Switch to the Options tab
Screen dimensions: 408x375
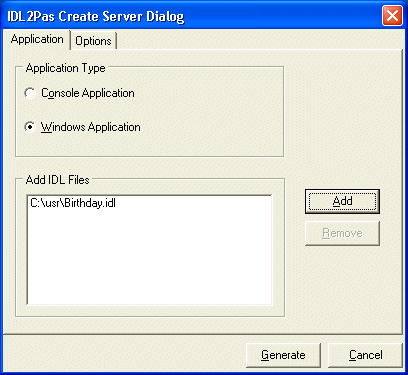click(93, 41)
